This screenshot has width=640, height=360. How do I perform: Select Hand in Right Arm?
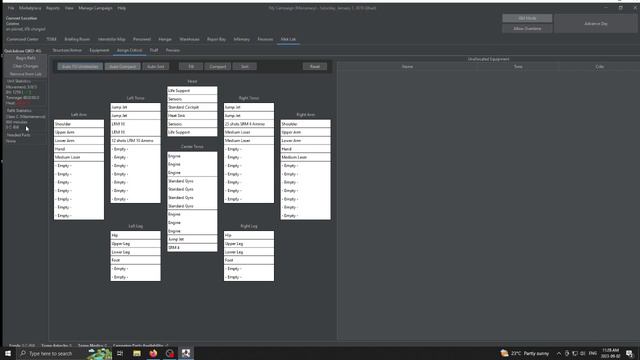point(305,149)
